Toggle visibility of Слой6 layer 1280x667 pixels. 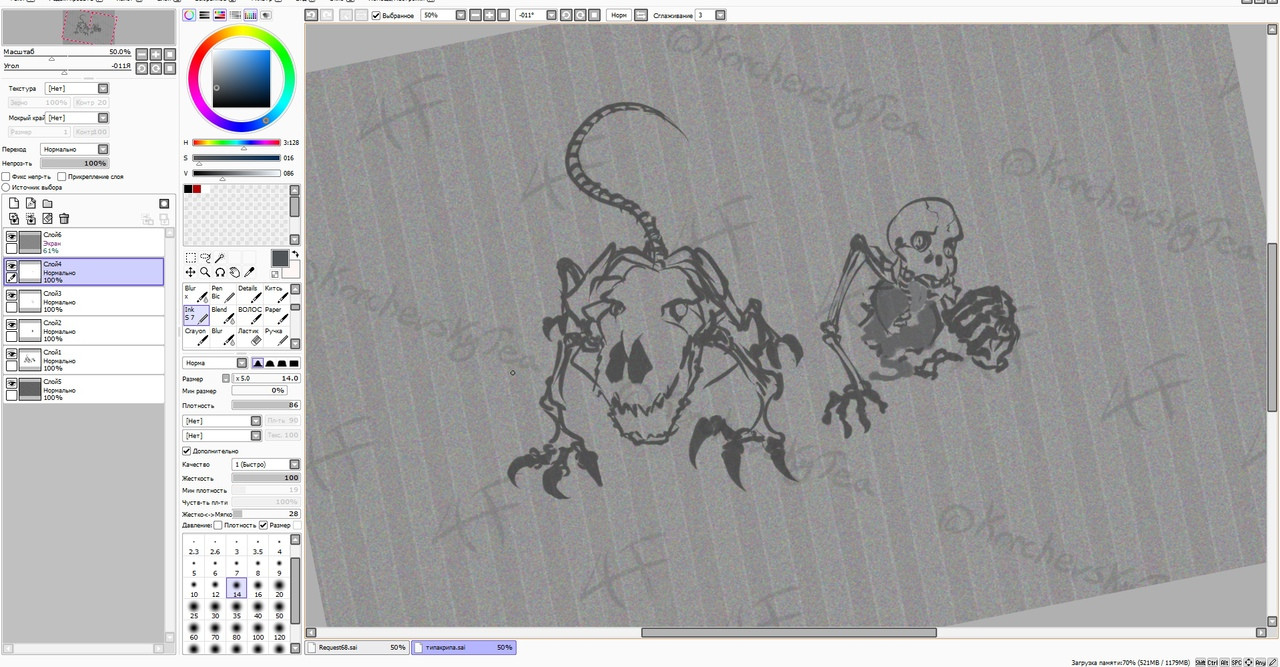coord(11,238)
